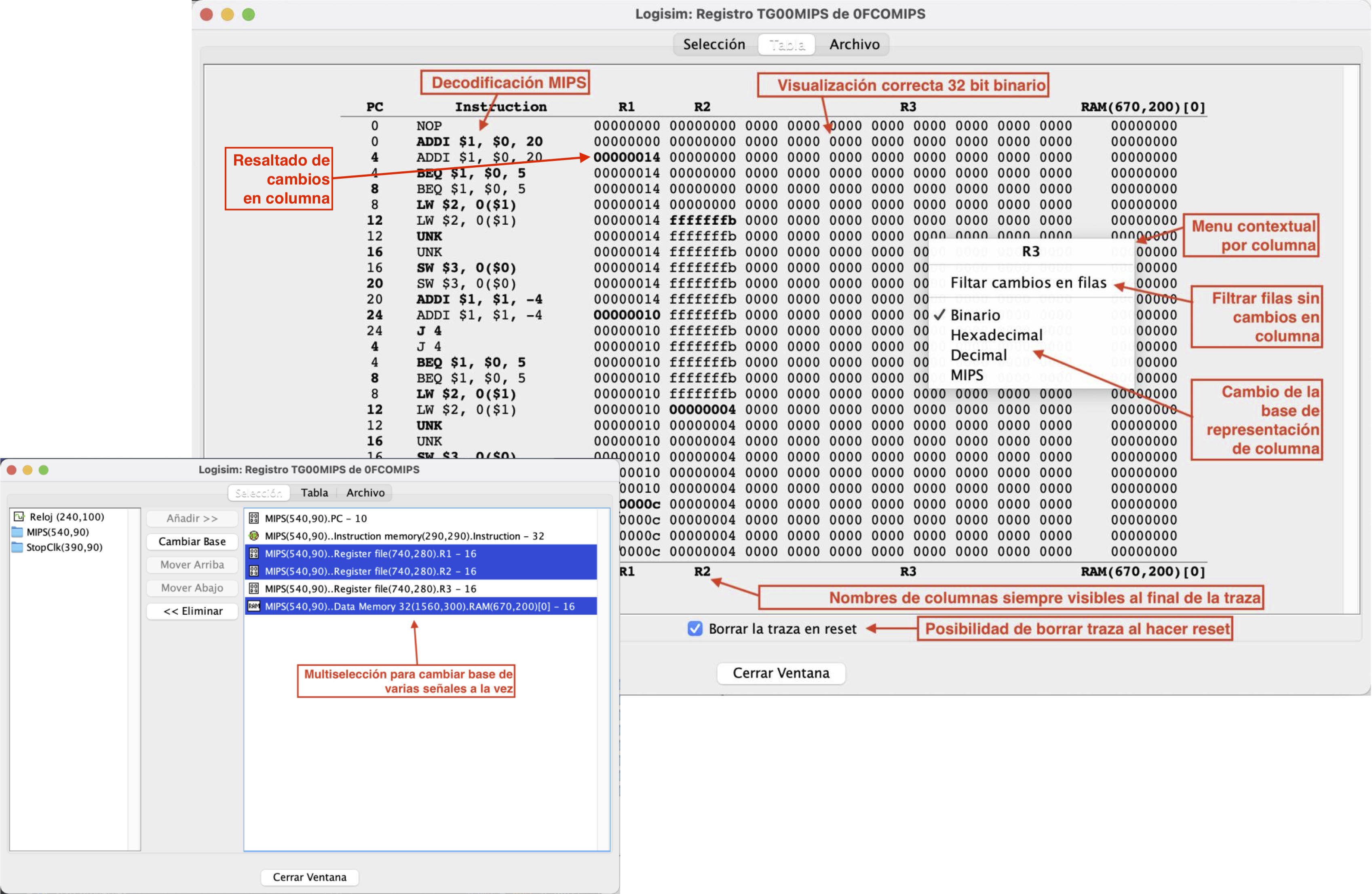Image resolution: width=1372 pixels, height=894 pixels.
Task: Select MIPS in the R3 context menu
Action: tap(967, 375)
